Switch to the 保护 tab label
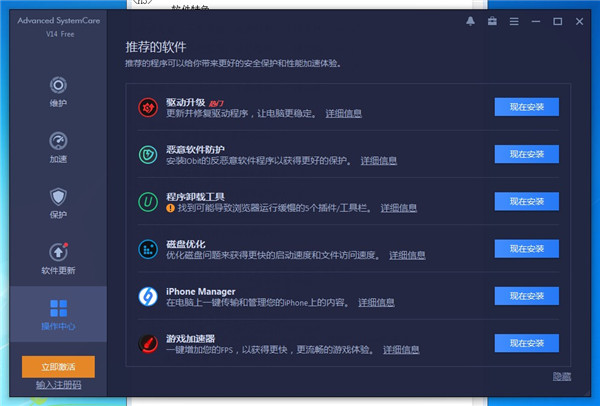600x406 pixels. pyautogui.click(x=58, y=215)
